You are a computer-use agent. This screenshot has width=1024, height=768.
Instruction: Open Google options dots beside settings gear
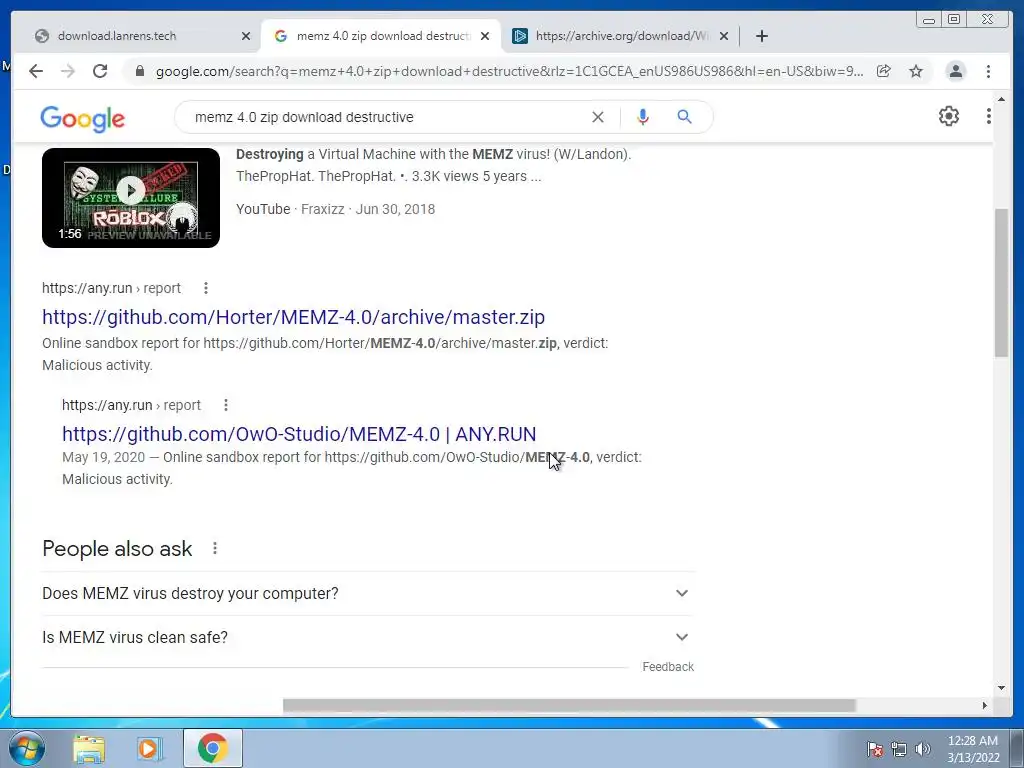[989, 116]
